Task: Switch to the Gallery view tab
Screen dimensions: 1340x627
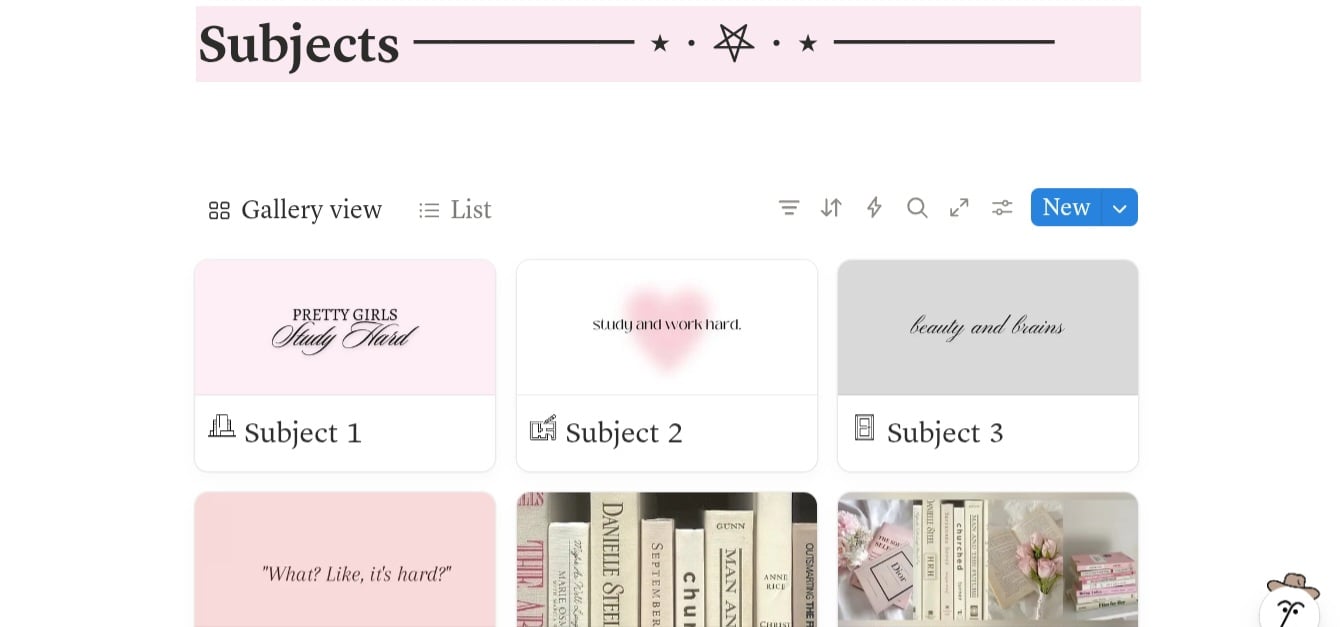Action: click(295, 210)
